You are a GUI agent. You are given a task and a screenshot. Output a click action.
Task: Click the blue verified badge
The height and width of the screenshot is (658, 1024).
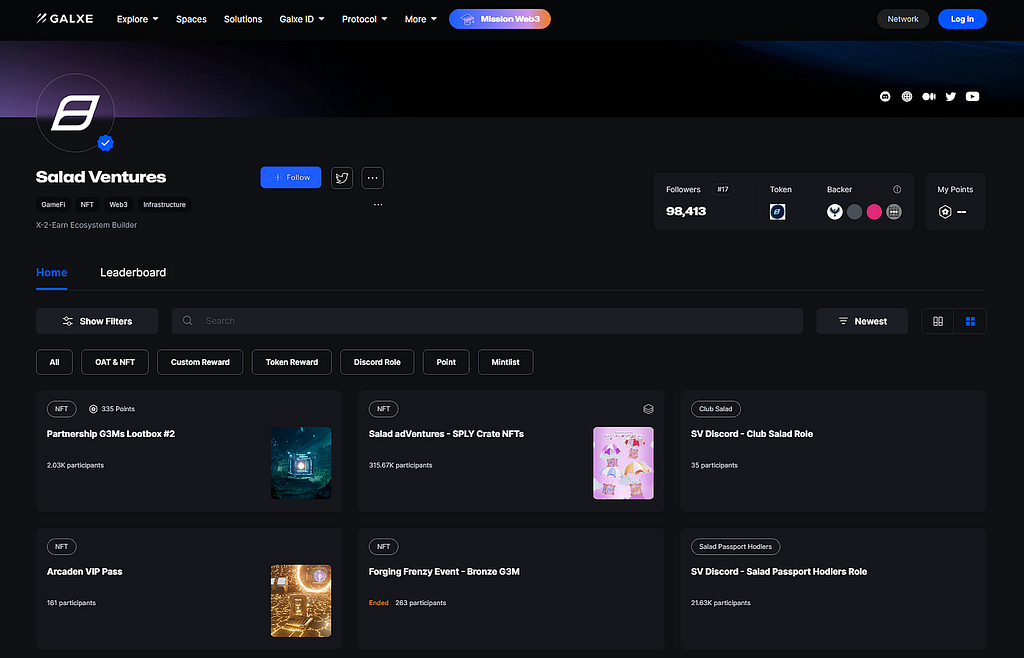(x=106, y=142)
